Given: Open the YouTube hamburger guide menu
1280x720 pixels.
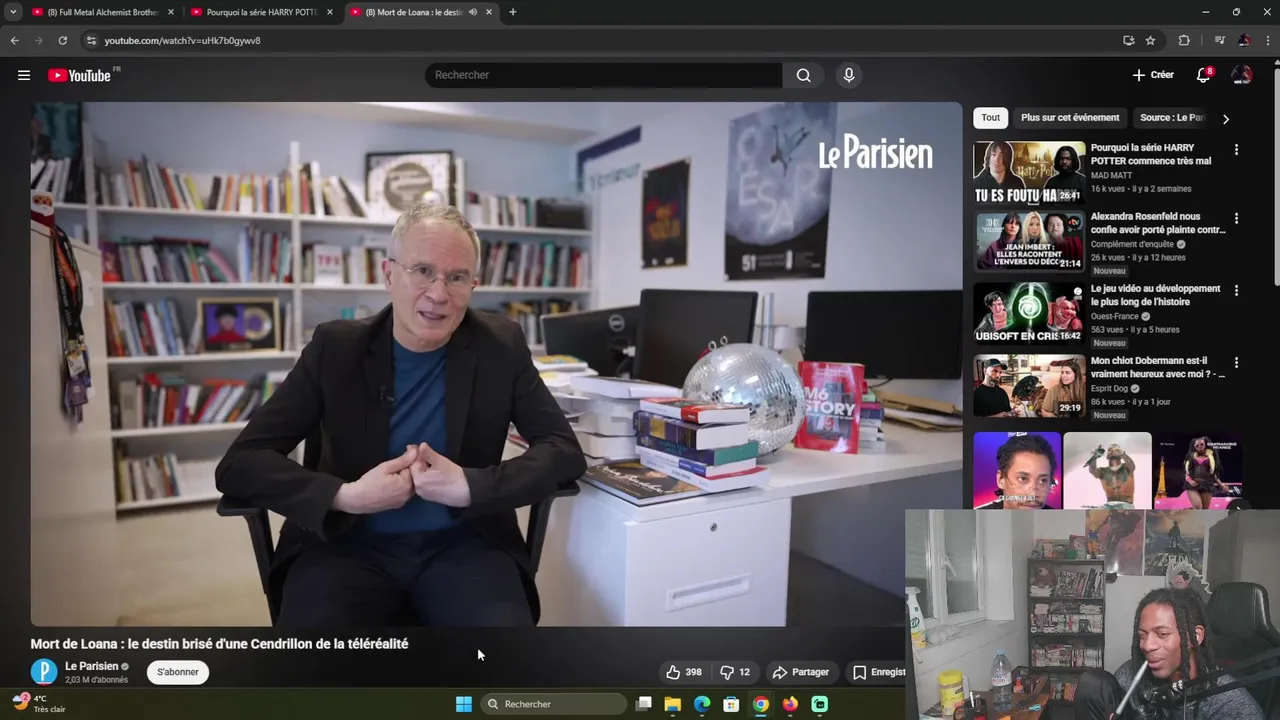Looking at the screenshot, I should click(24, 75).
